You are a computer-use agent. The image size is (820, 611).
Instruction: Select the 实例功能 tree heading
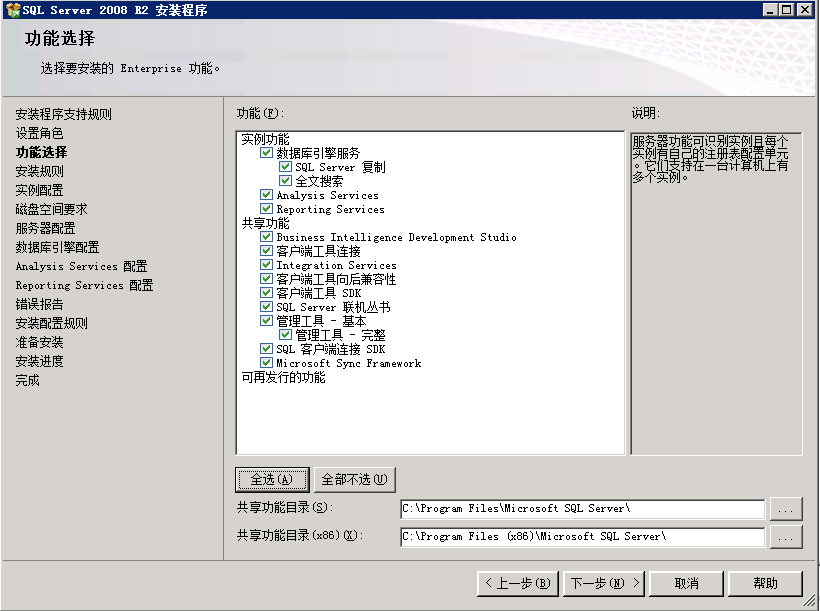[x=265, y=140]
